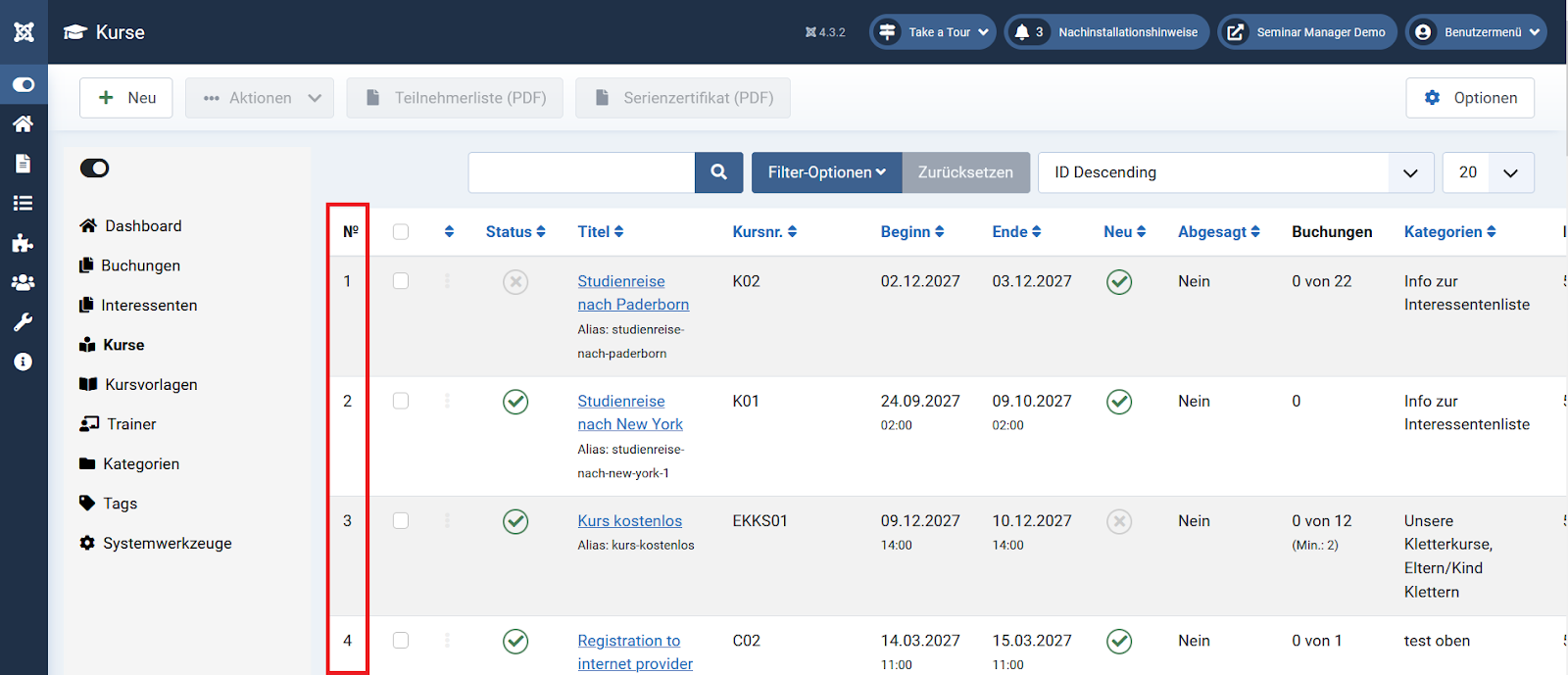The width and height of the screenshot is (1568, 675).
Task: Open Studienreise nach Paderborn course
Action: (633, 293)
